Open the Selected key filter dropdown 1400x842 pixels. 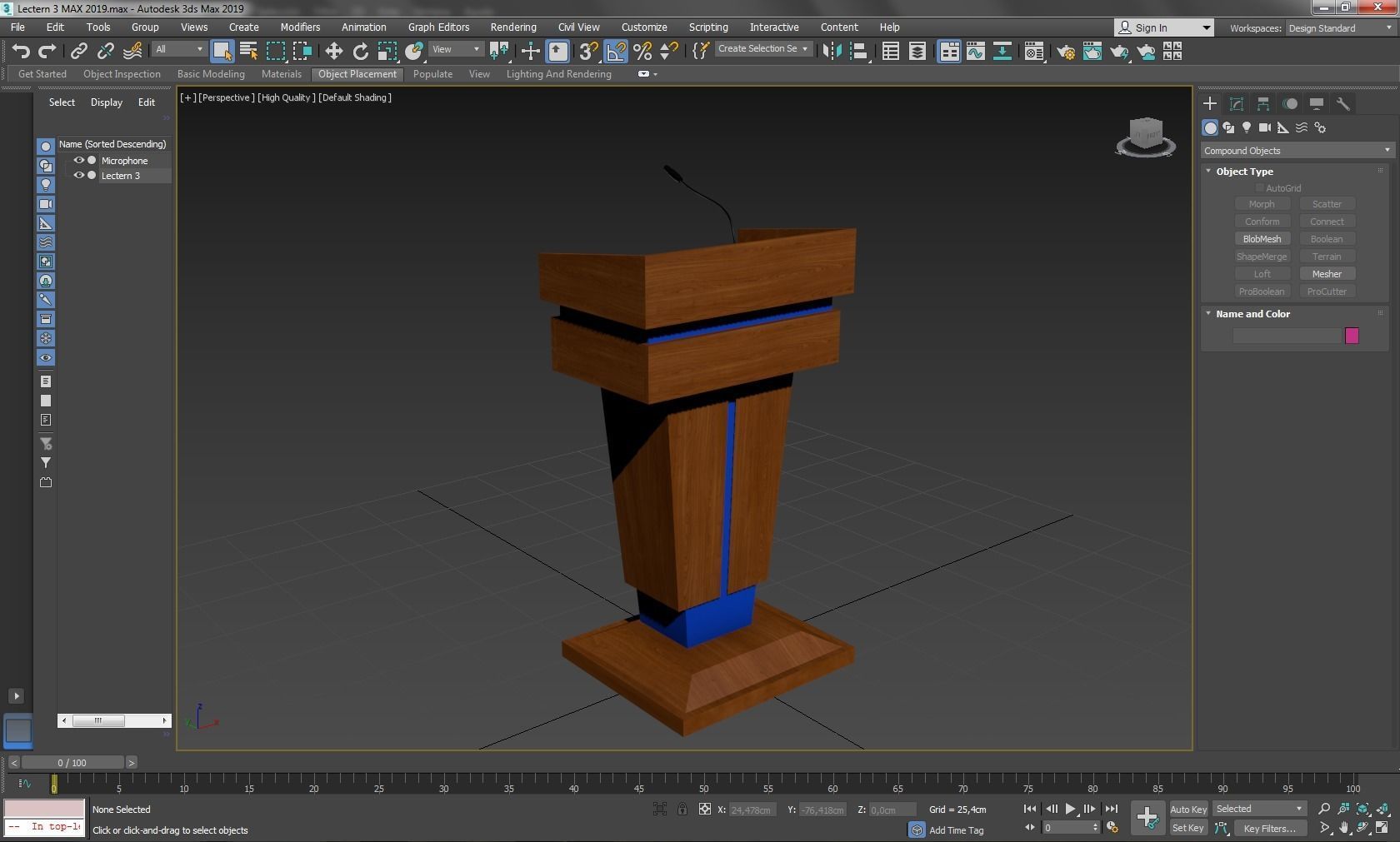pyautogui.click(x=1258, y=809)
